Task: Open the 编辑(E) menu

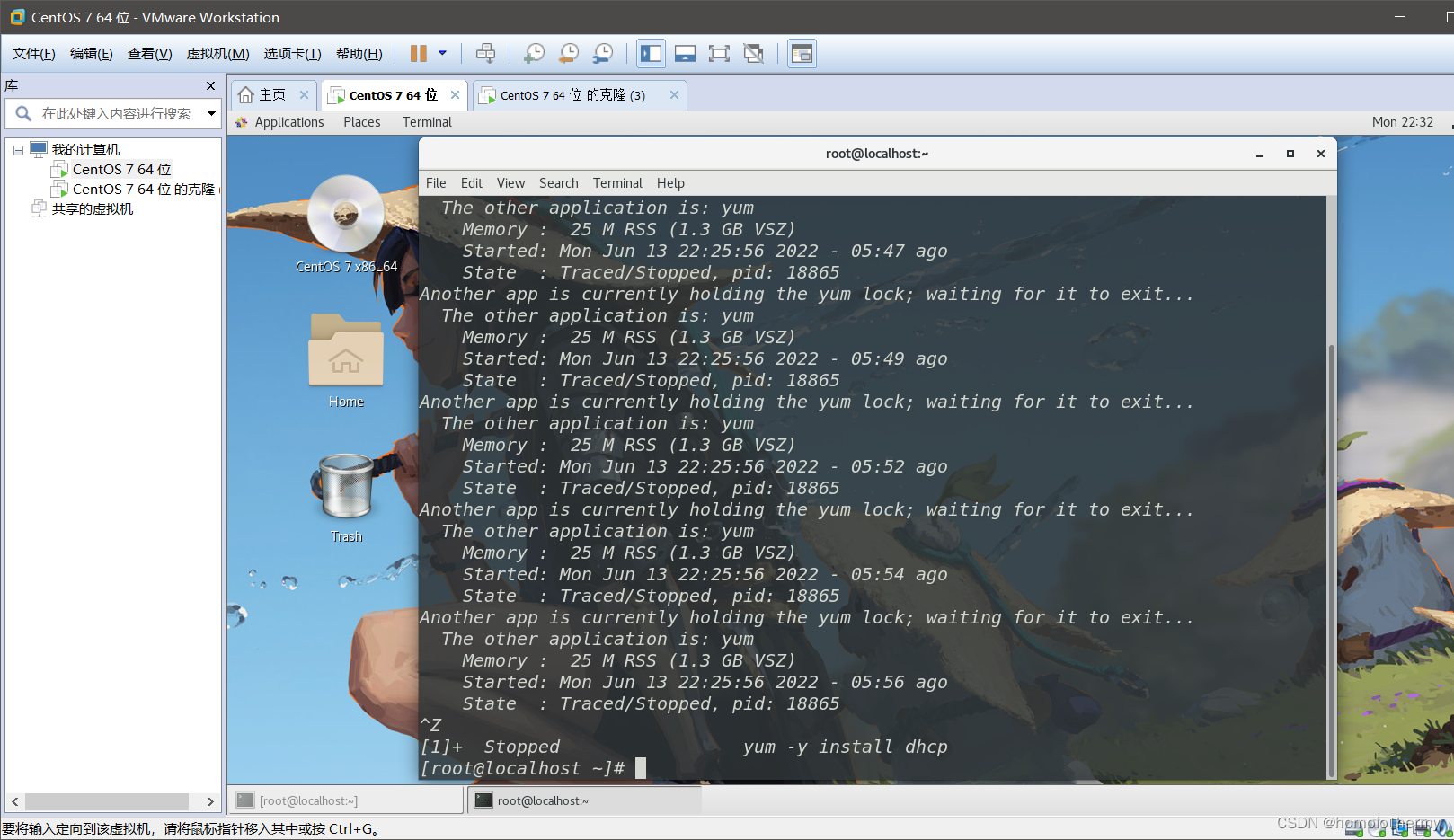Action: tap(92, 54)
